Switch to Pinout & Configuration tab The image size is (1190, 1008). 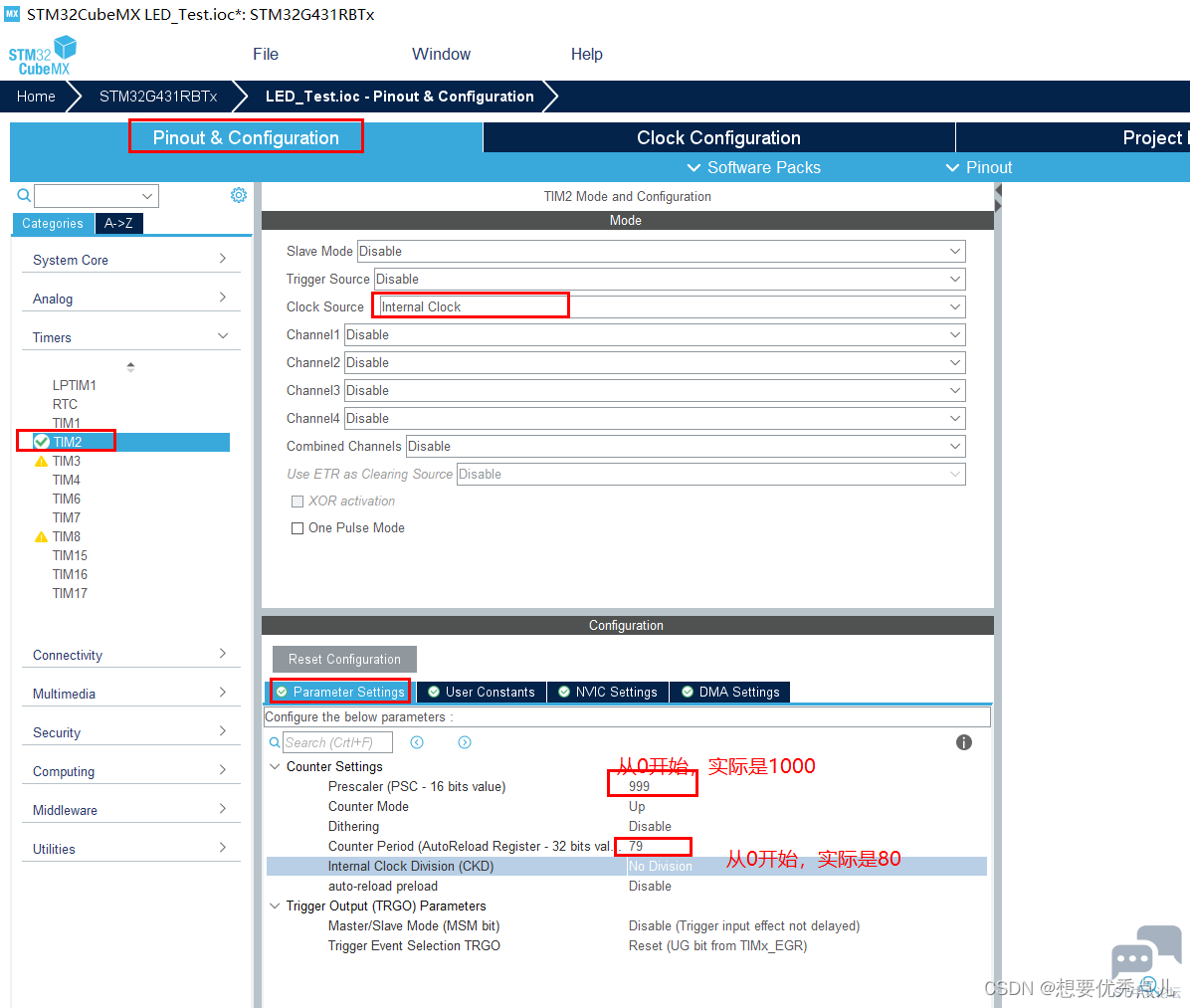click(246, 137)
